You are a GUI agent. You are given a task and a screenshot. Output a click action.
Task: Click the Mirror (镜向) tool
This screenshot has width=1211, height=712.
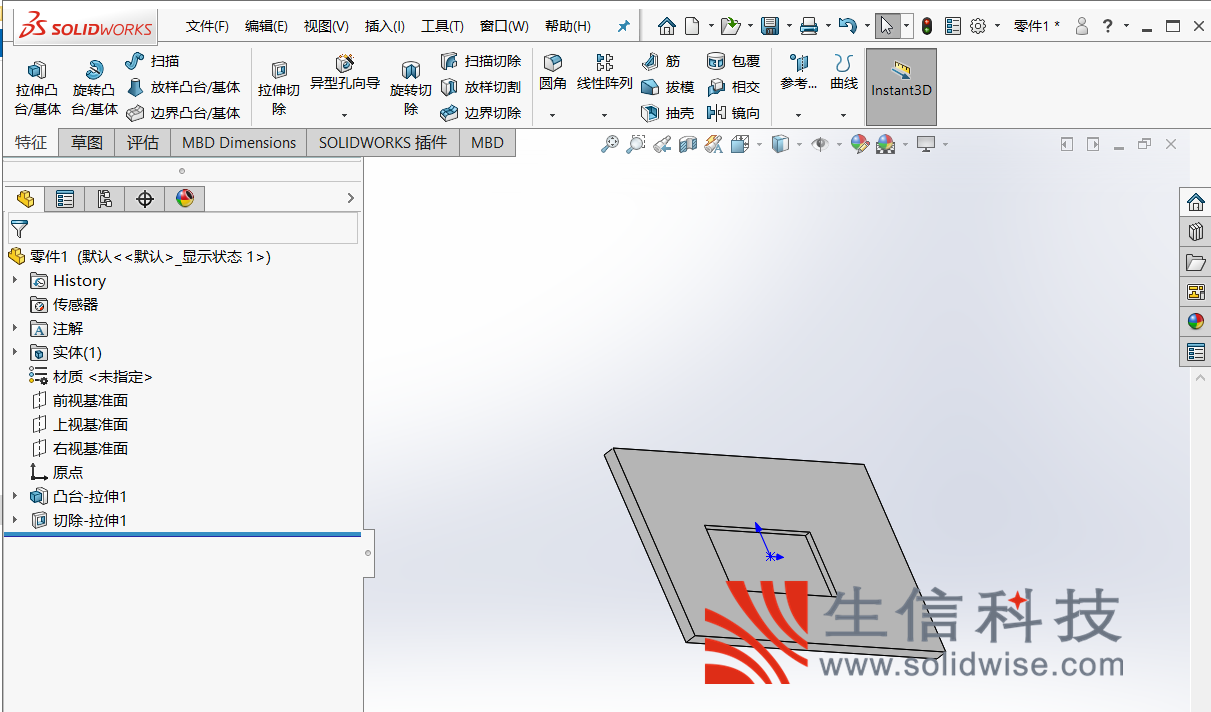point(733,113)
